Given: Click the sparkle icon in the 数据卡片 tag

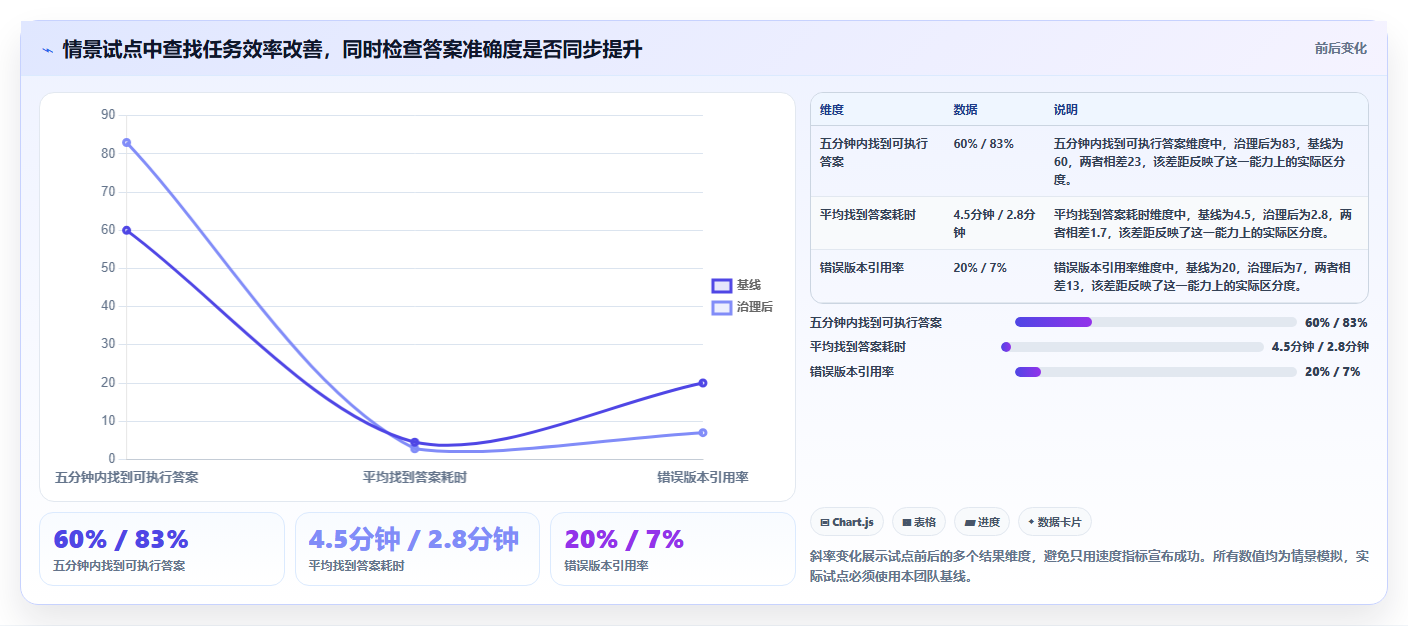Looking at the screenshot, I should [x=1031, y=522].
